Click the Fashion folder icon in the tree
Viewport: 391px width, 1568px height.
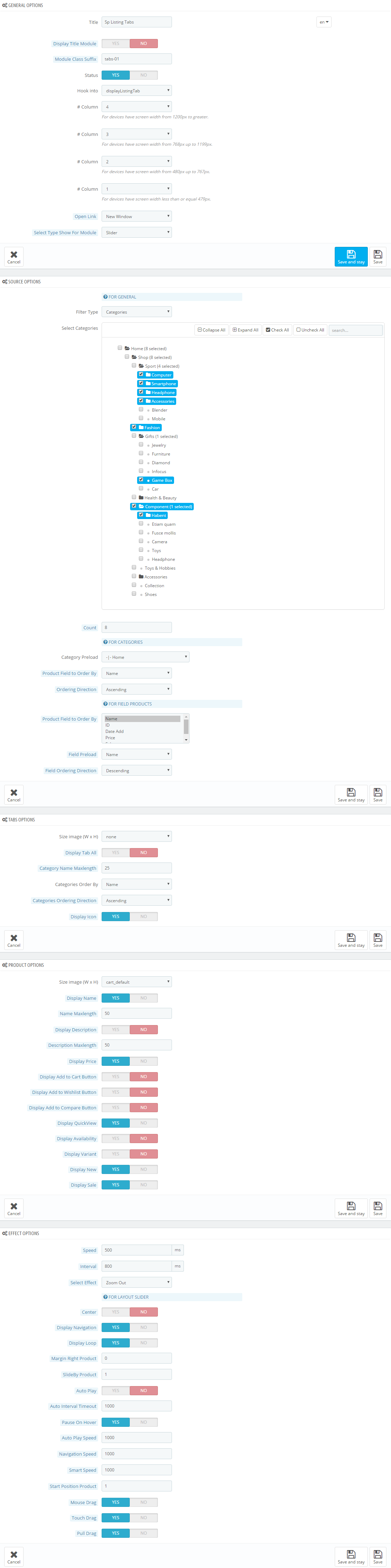[x=141, y=427]
